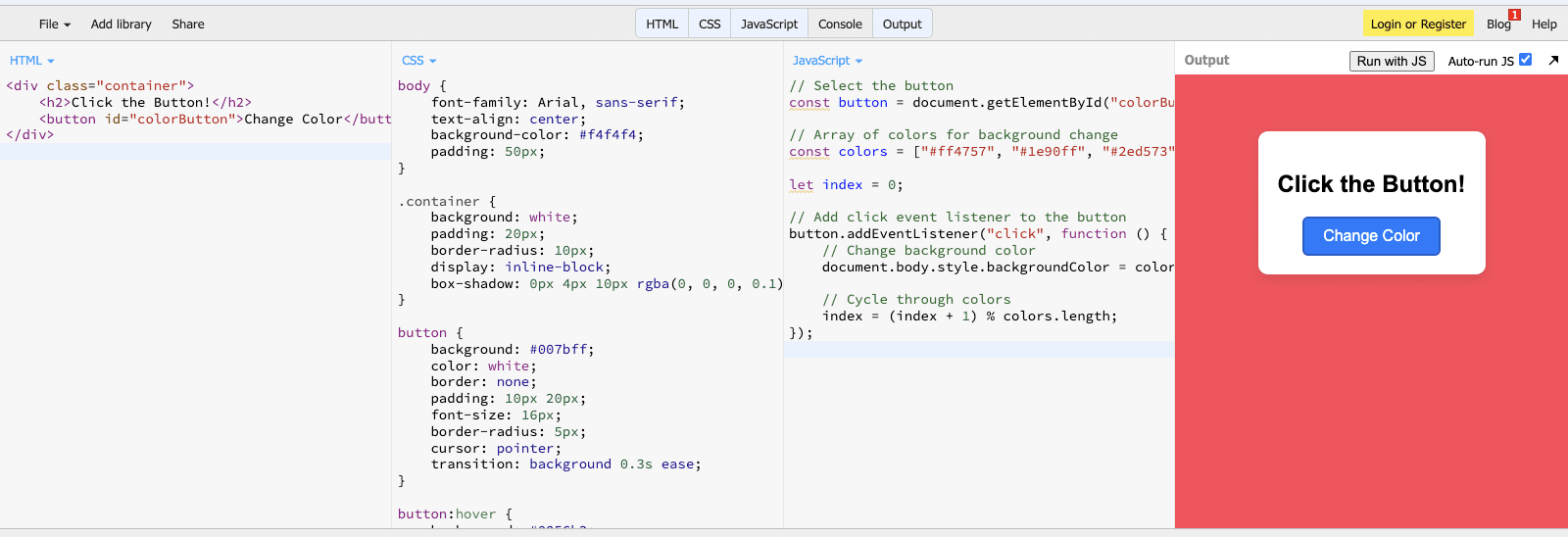Image resolution: width=1568 pixels, height=537 pixels.
Task: Expand the HTML panel language dropdown
Action: (x=32, y=61)
